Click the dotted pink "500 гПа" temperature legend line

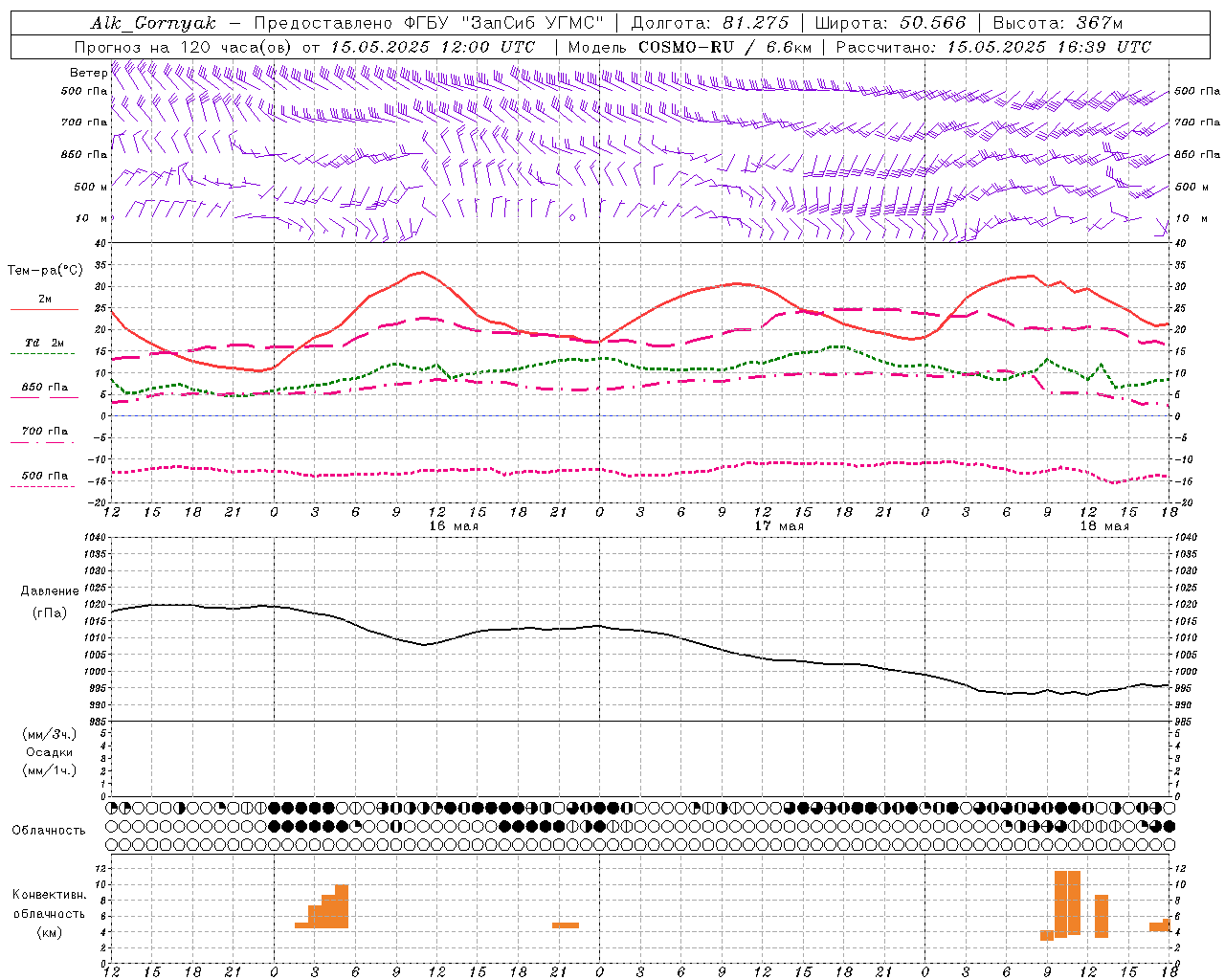pyautogui.click(x=43, y=486)
